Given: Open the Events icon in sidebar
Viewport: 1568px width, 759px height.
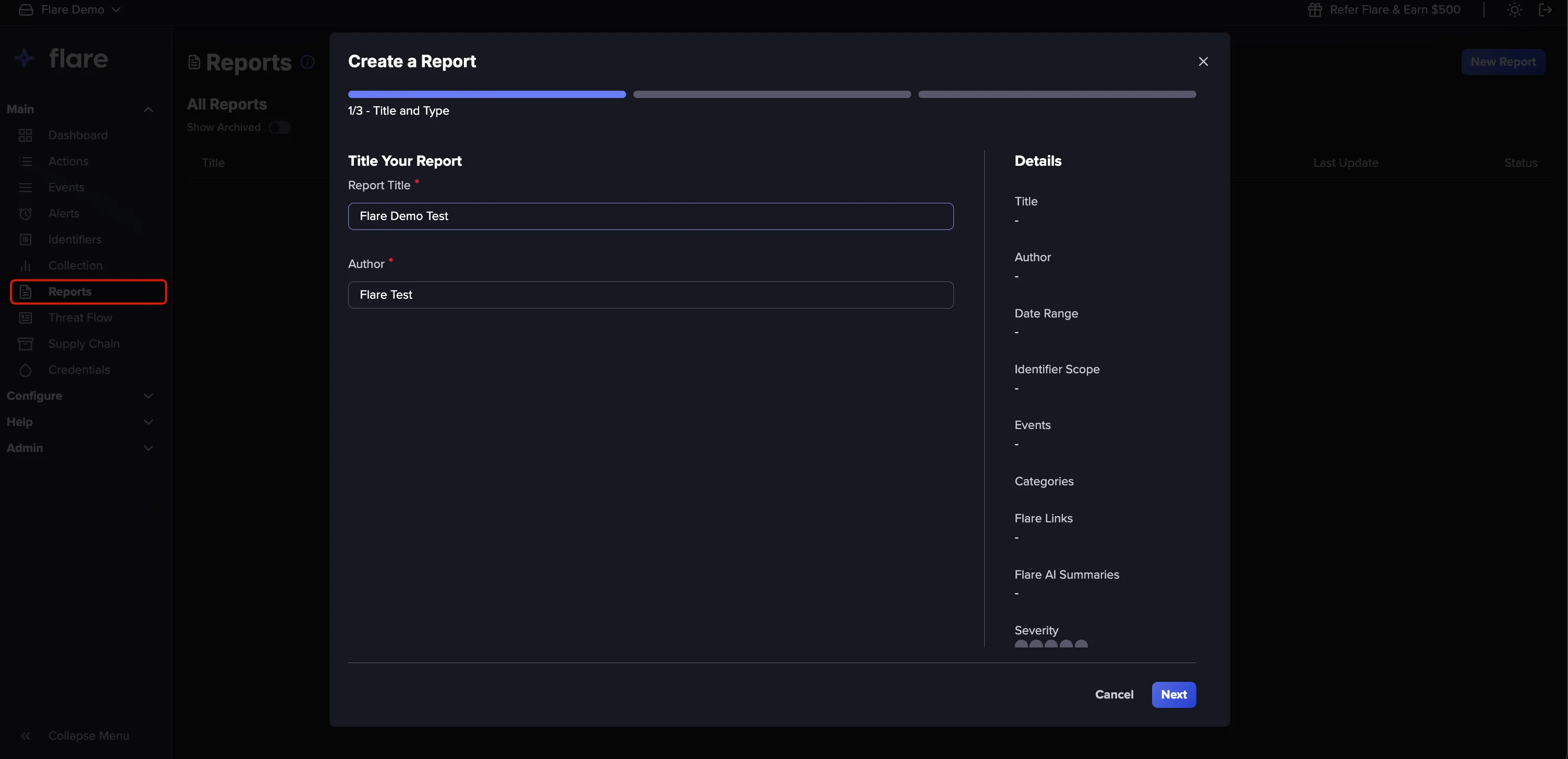Looking at the screenshot, I should [26, 188].
